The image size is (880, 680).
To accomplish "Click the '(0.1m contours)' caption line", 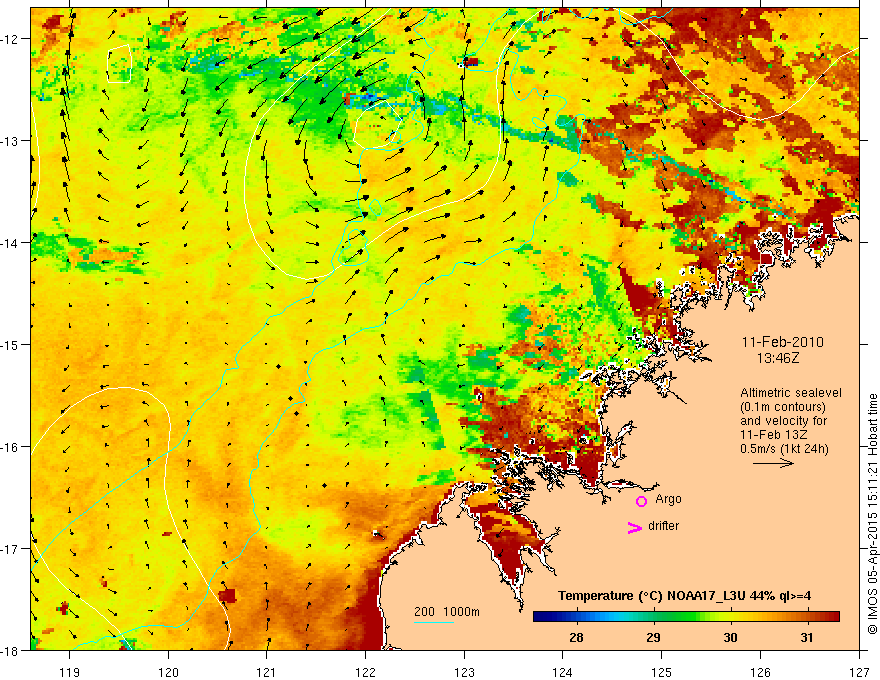I will pos(783,407).
